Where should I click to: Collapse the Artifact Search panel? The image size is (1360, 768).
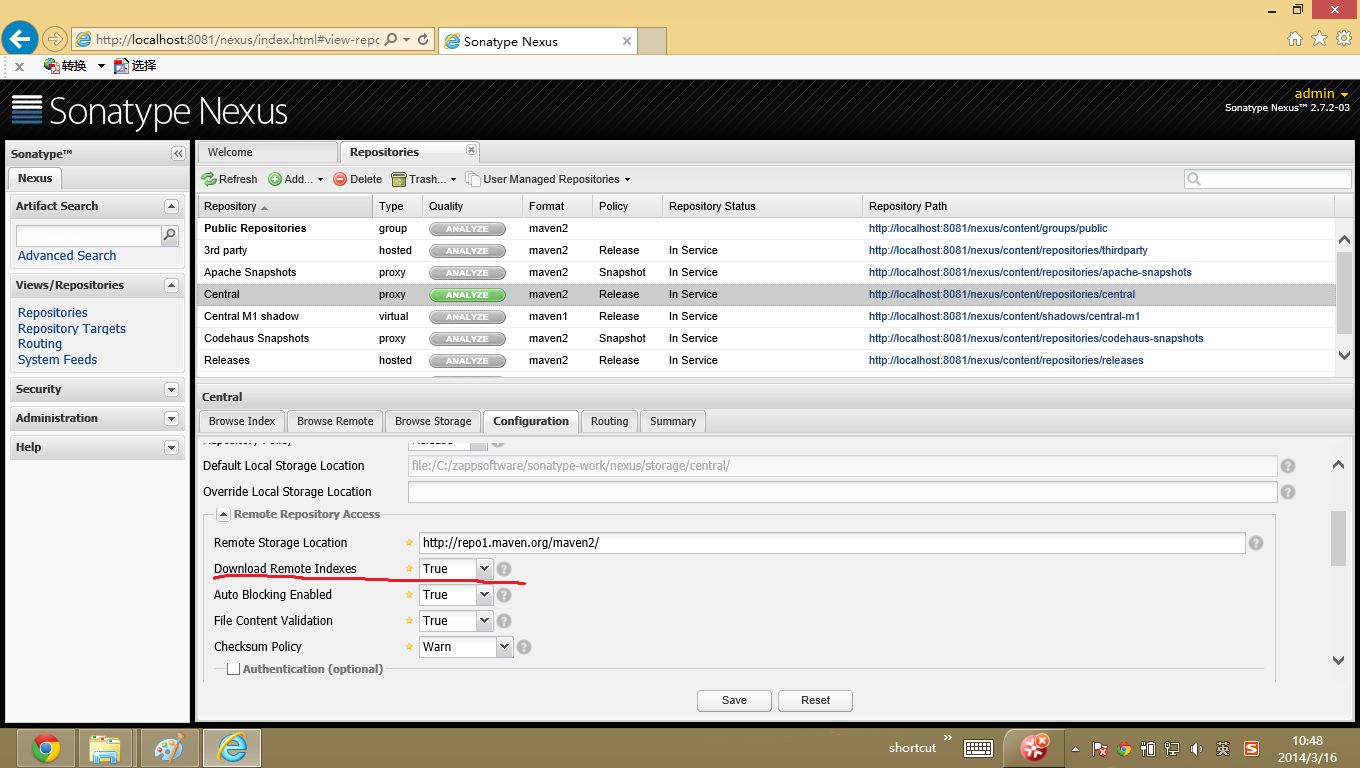[171, 206]
